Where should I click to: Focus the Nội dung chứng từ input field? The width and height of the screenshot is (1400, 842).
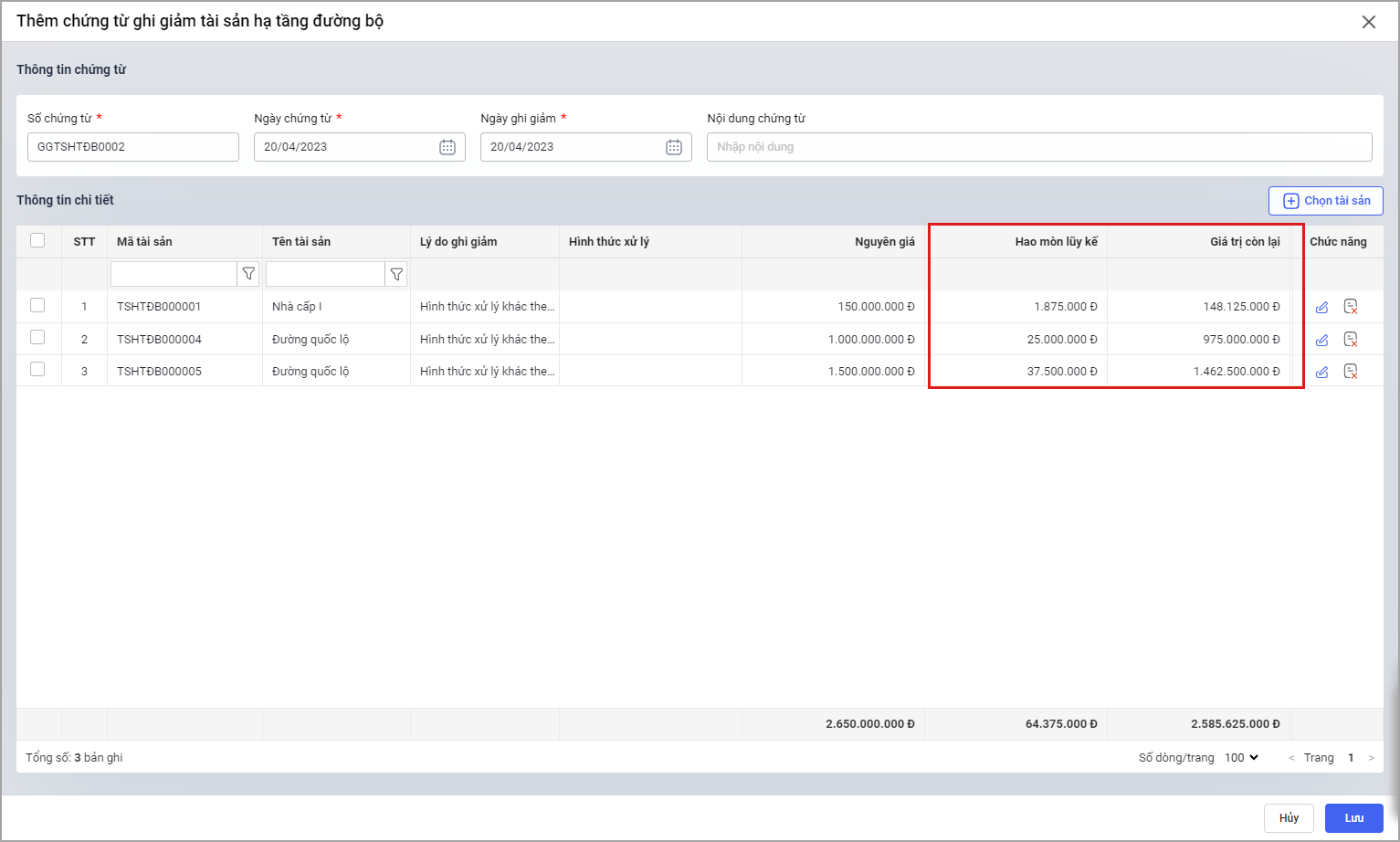1038,147
